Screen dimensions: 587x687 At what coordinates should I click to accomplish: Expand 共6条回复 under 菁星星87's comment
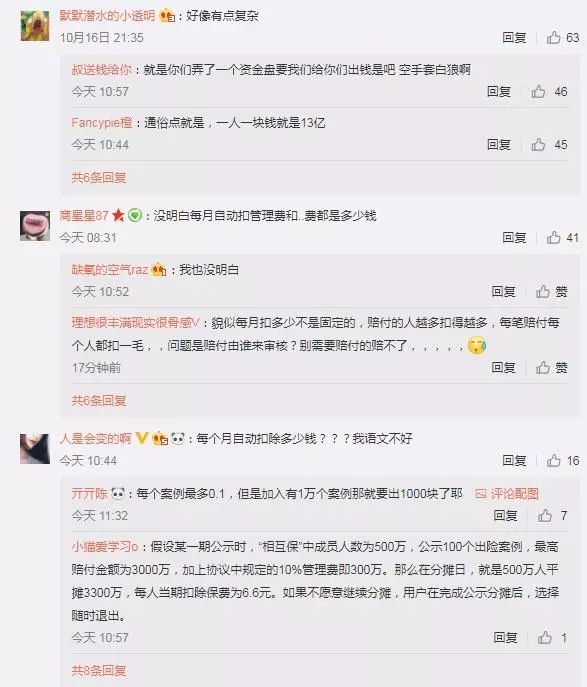[99, 400]
